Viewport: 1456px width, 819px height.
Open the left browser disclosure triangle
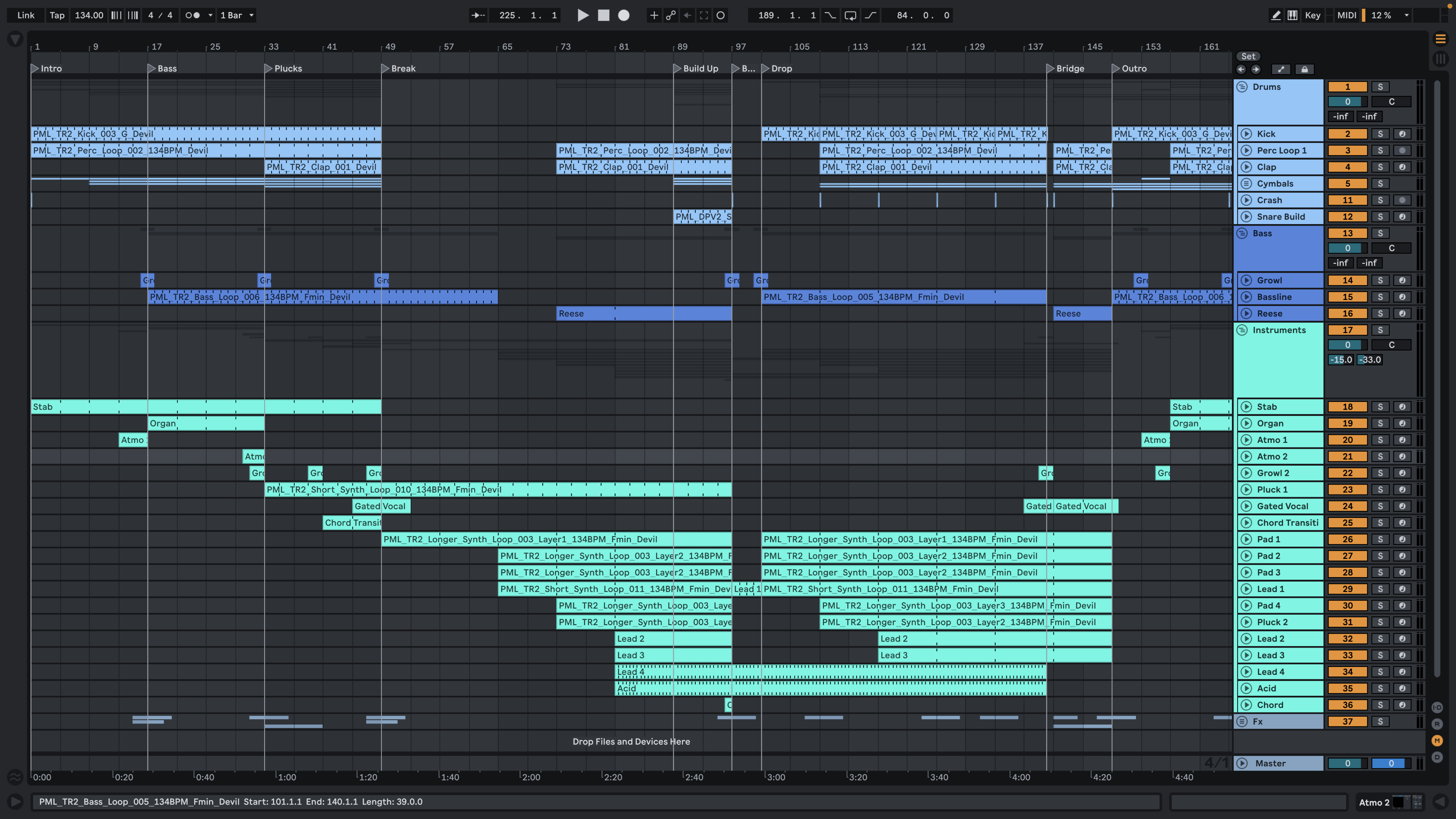pyautogui.click(x=15, y=39)
